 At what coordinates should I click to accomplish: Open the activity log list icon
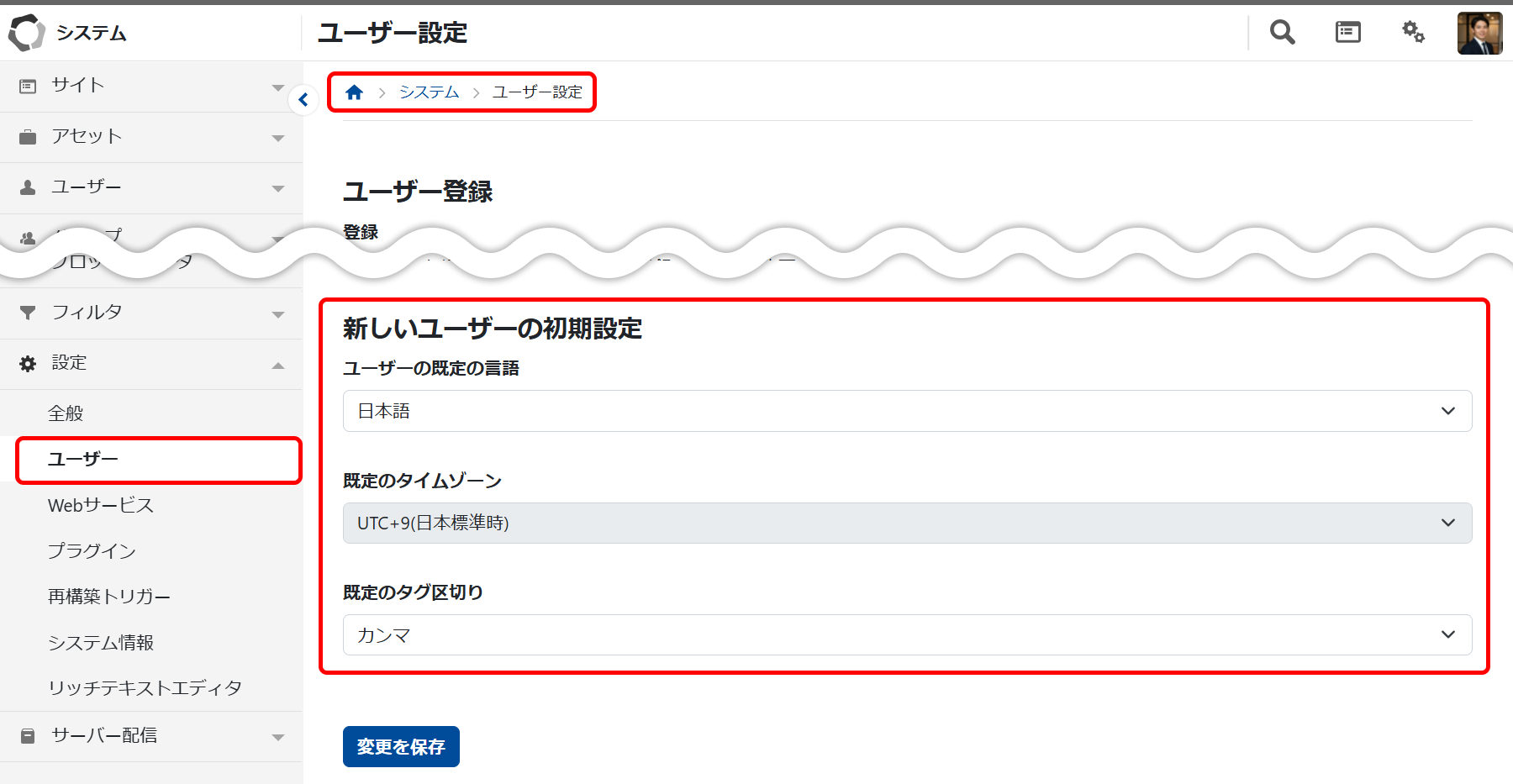click(x=1347, y=33)
